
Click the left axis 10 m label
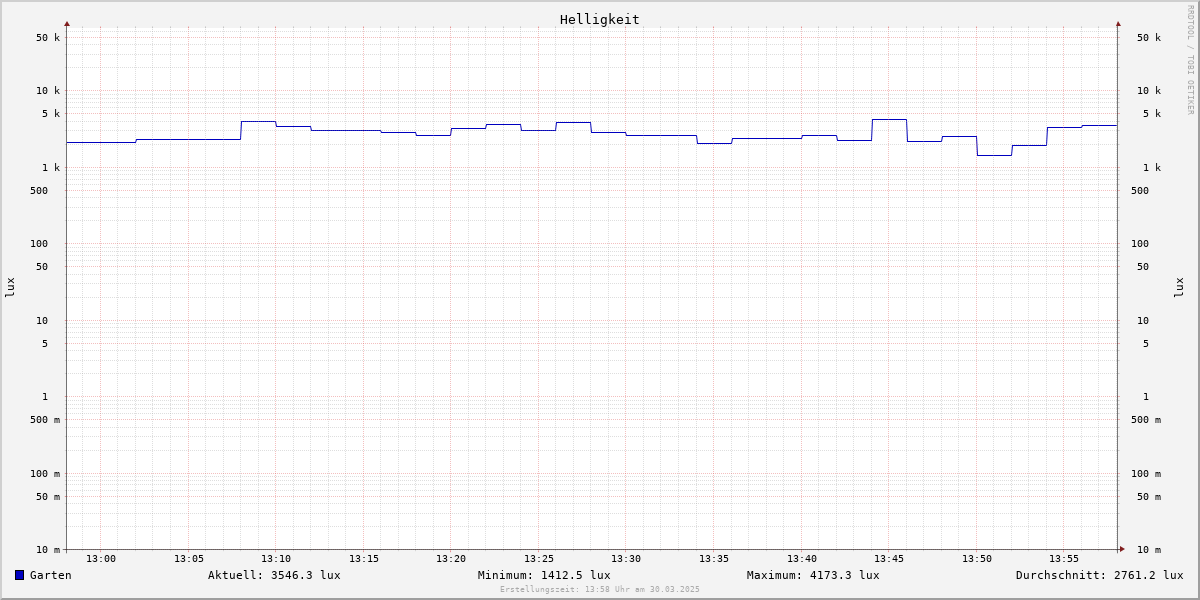click(48, 550)
